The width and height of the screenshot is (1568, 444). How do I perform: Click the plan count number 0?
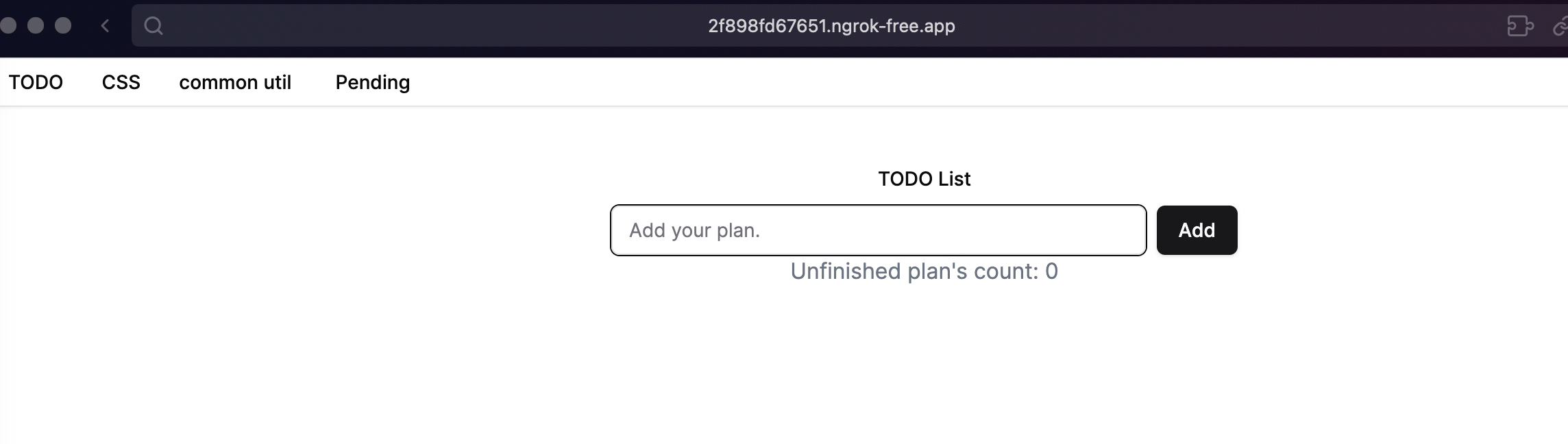(1051, 271)
